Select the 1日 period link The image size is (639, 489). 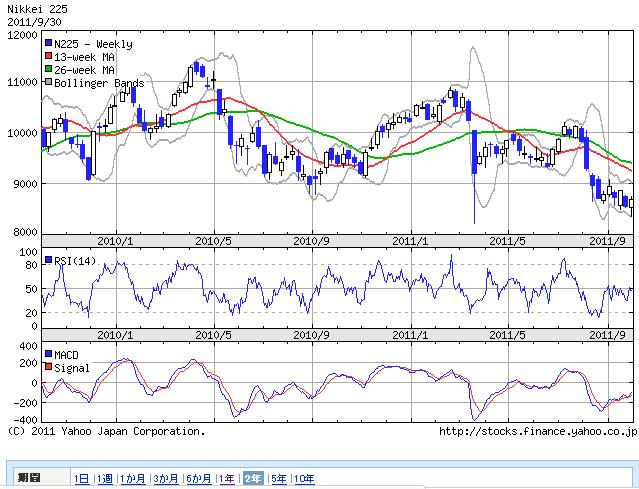(82, 479)
